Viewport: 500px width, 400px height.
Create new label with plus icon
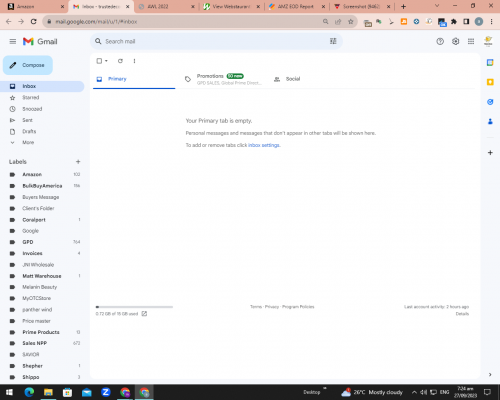pyautogui.click(x=78, y=162)
